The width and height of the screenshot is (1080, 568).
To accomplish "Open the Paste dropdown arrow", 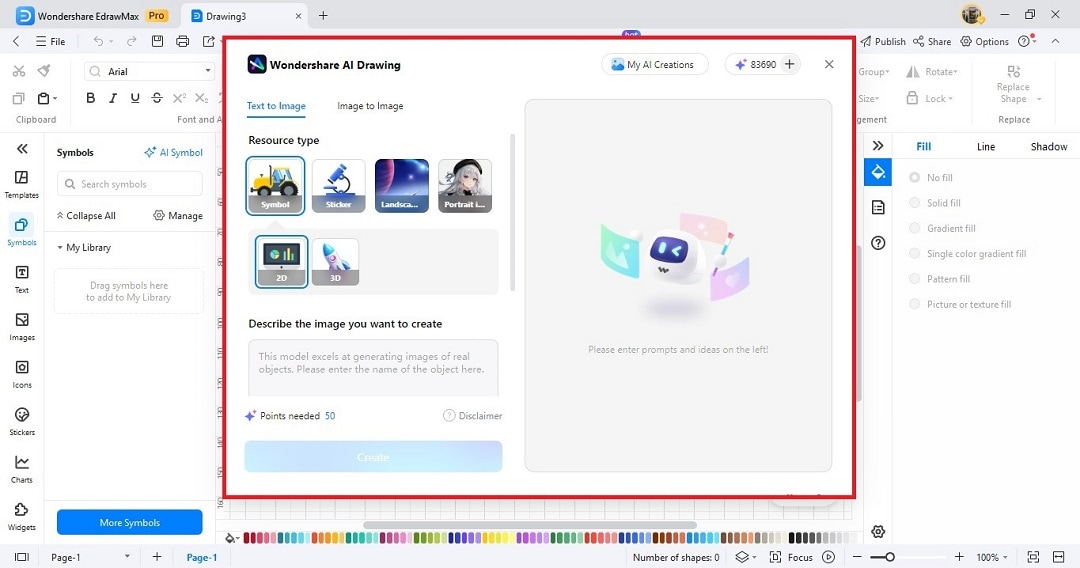I will pyautogui.click(x=55, y=98).
